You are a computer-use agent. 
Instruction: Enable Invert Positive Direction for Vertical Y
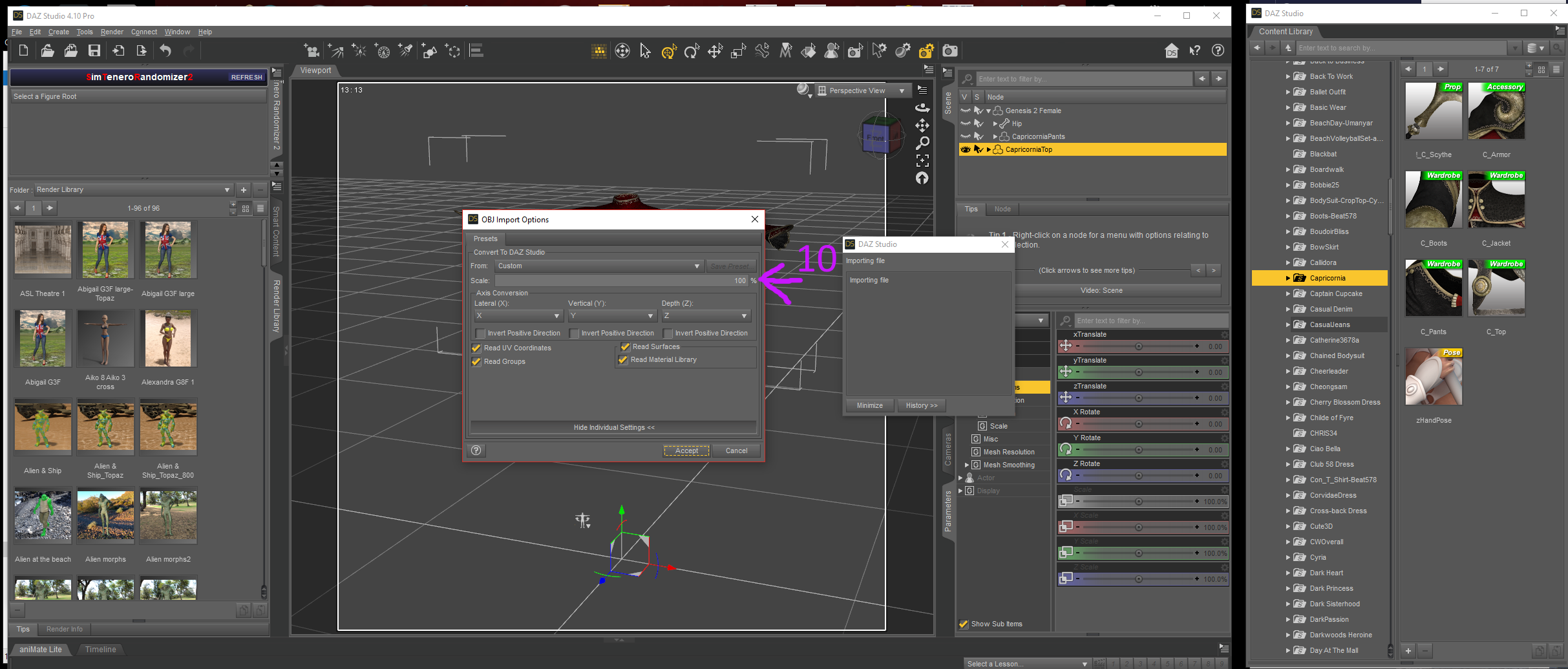pyautogui.click(x=574, y=334)
